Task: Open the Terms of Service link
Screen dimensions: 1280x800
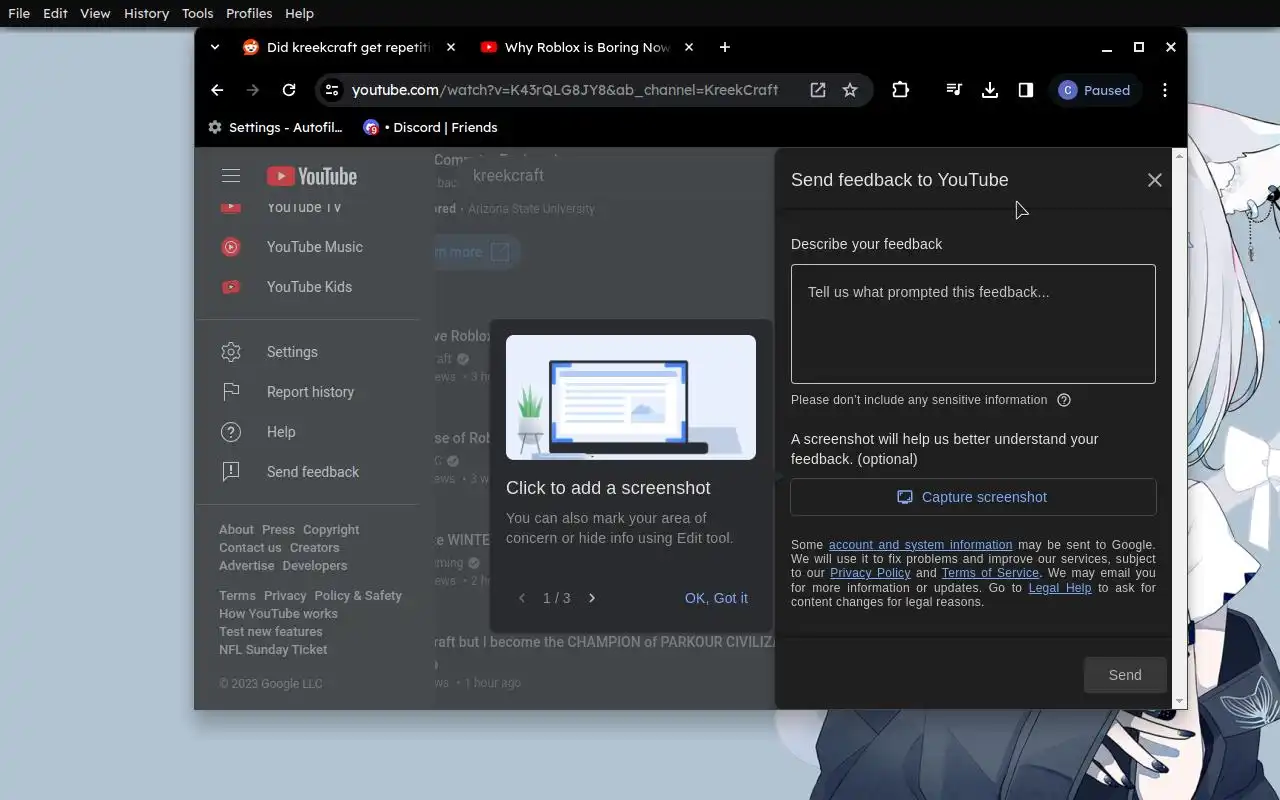Action: (x=990, y=573)
